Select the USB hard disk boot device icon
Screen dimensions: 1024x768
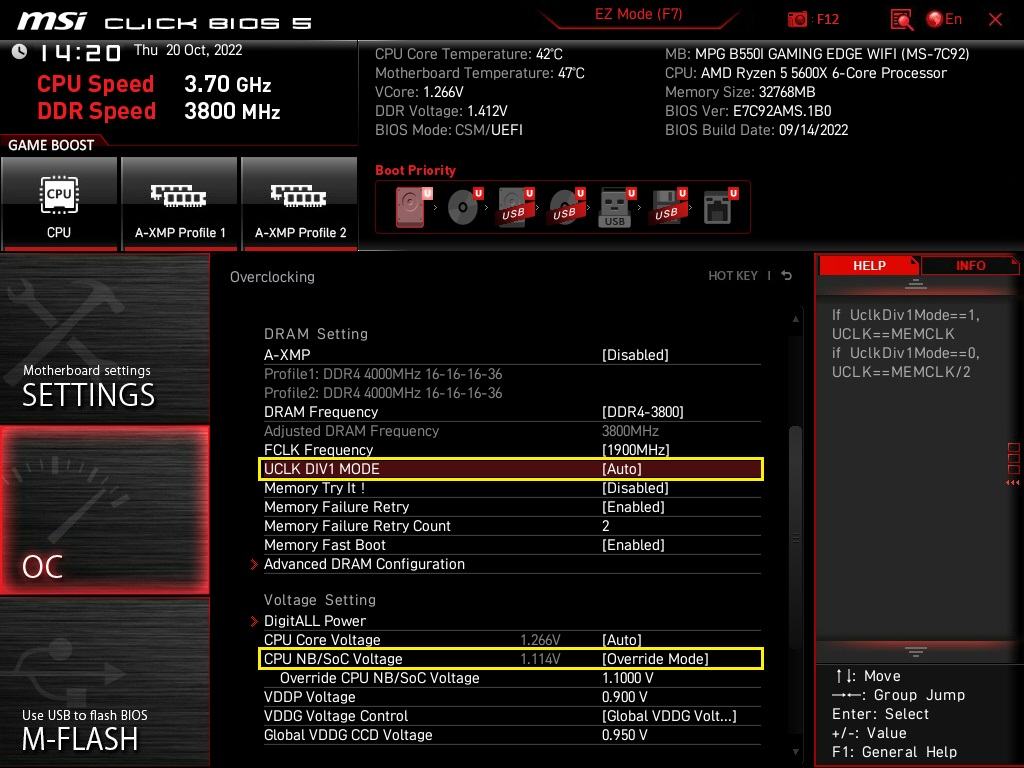click(x=515, y=207)
